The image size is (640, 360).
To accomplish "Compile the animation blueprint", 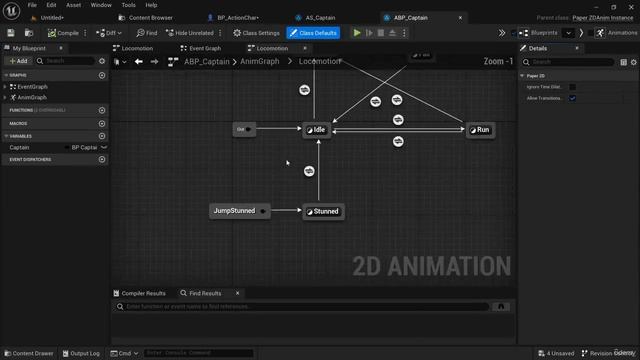I will point(63,33).
